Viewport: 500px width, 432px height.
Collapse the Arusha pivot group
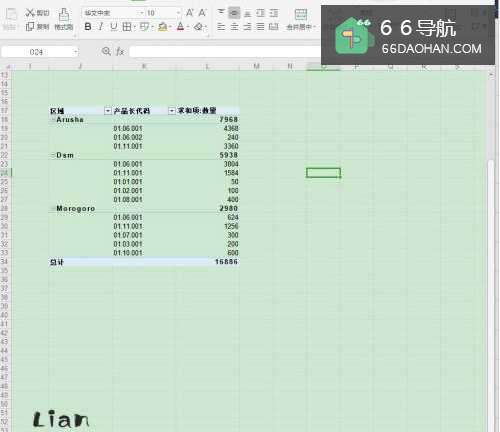(53, 119)
